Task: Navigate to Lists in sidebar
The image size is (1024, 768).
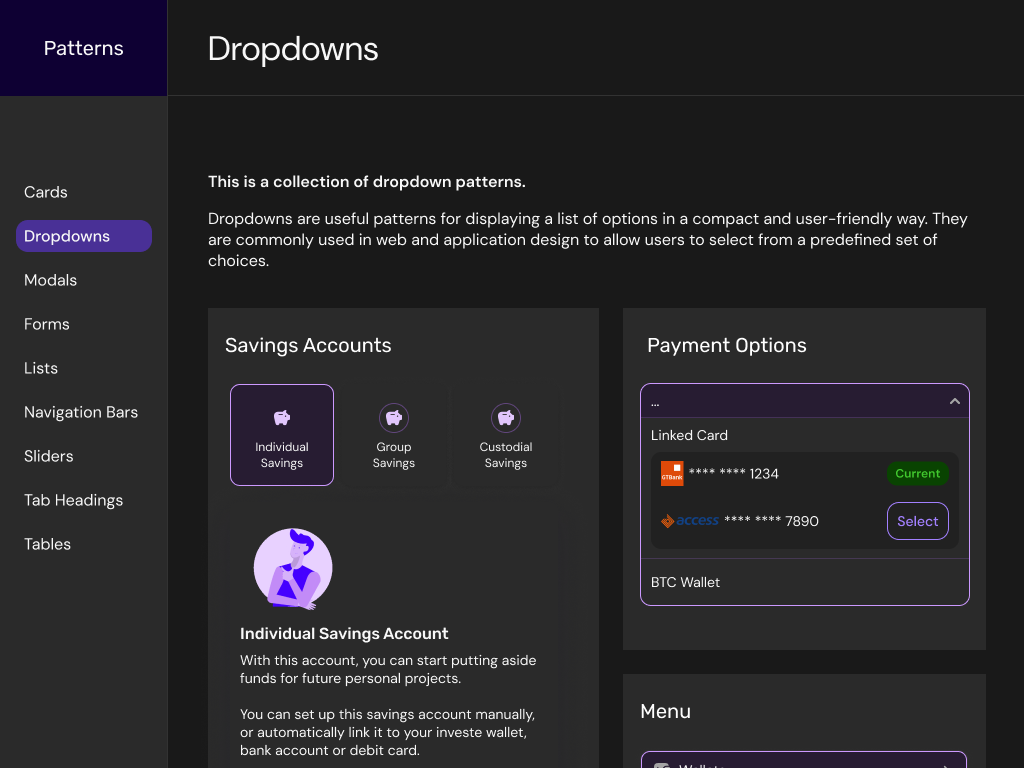Action: [x=41, y=368]
